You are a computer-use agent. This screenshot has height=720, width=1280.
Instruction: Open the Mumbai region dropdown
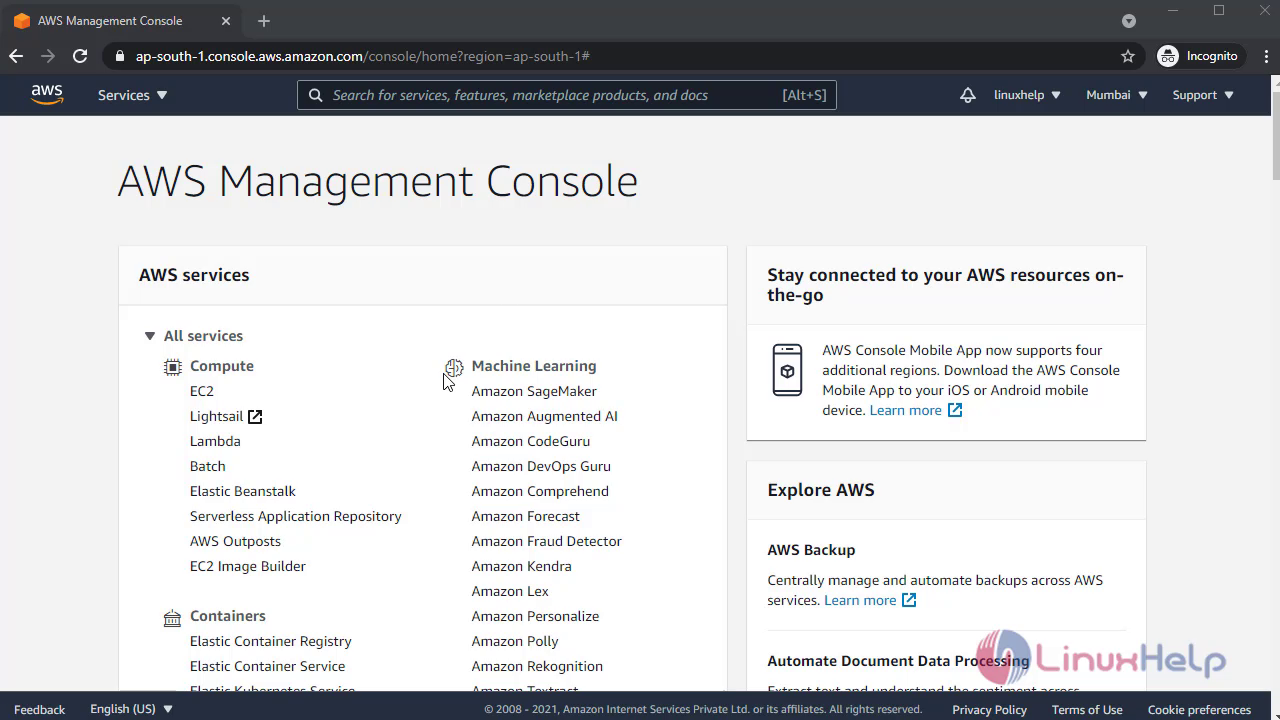tap(1117, 95)
